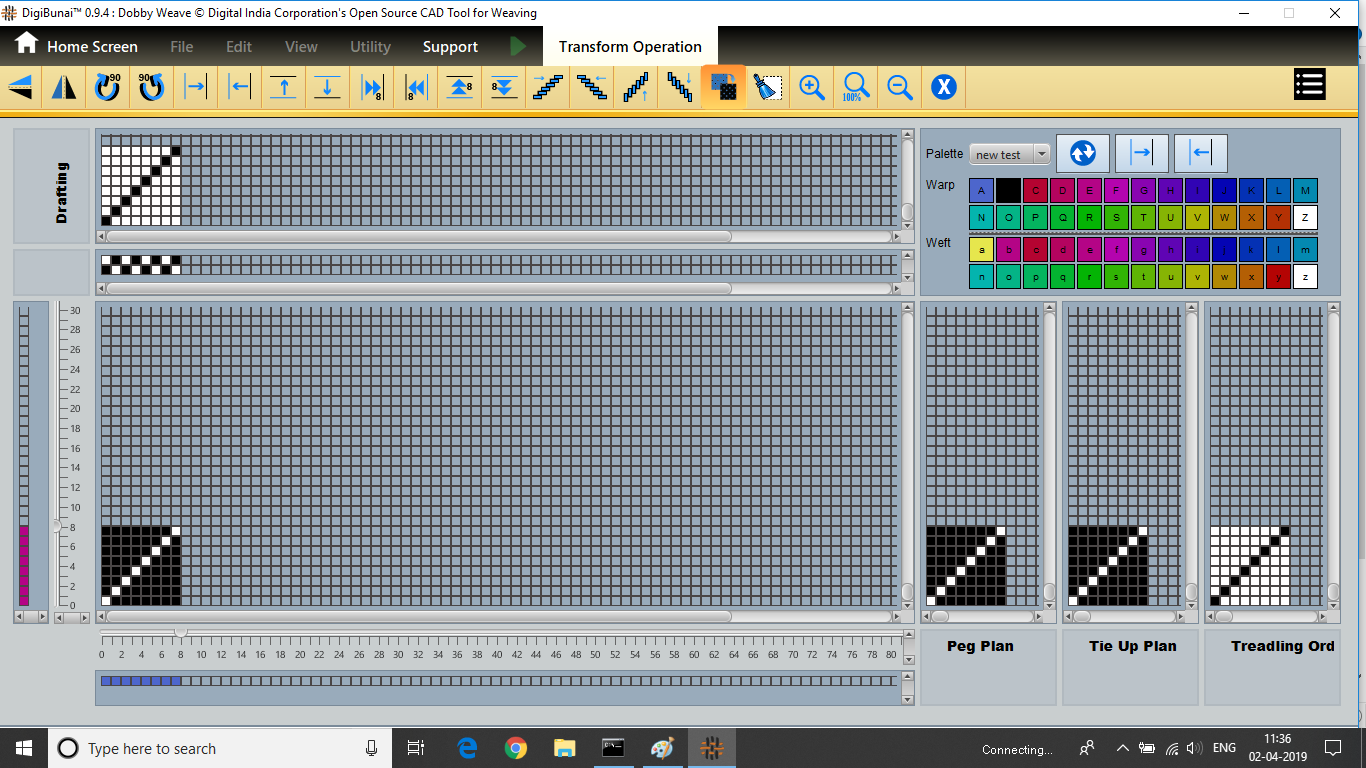The width and height of the screenshot is (1366, 768).
Task: Click the main weave grid horizontal scrollbar
Action: 418,617
